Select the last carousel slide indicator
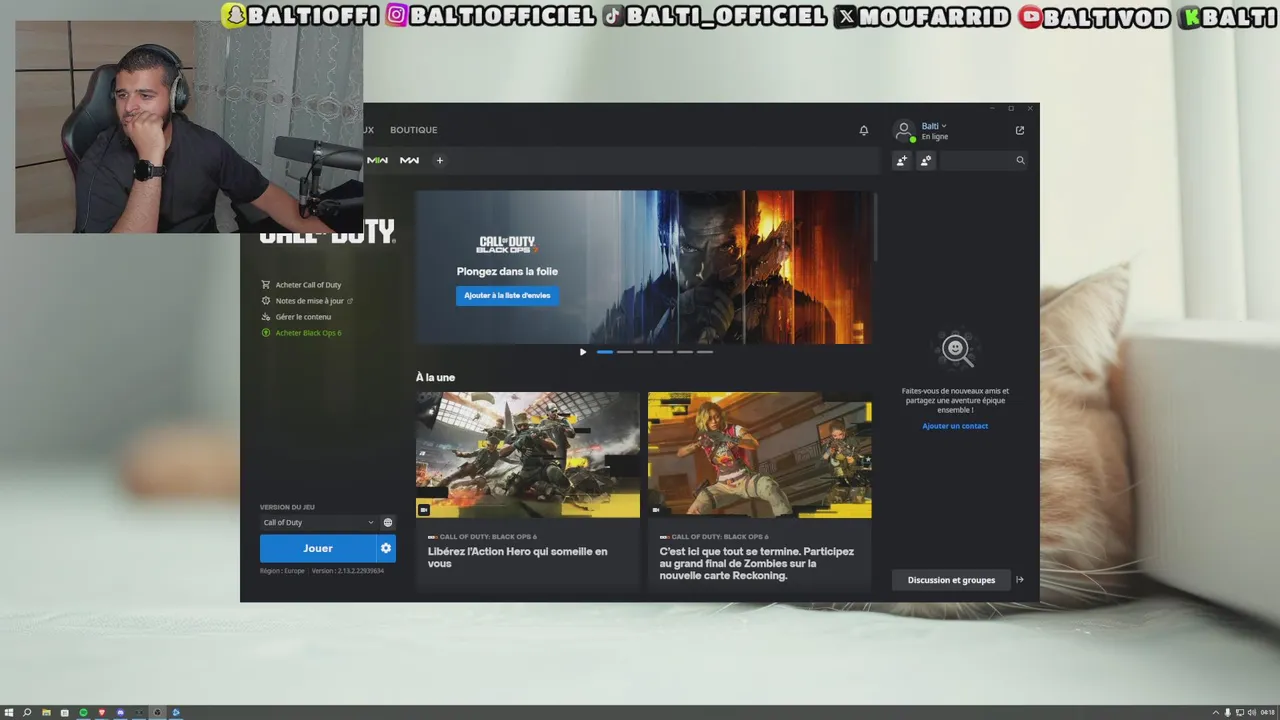Viewport: 1280px width, 720px height. pos(705,352)
